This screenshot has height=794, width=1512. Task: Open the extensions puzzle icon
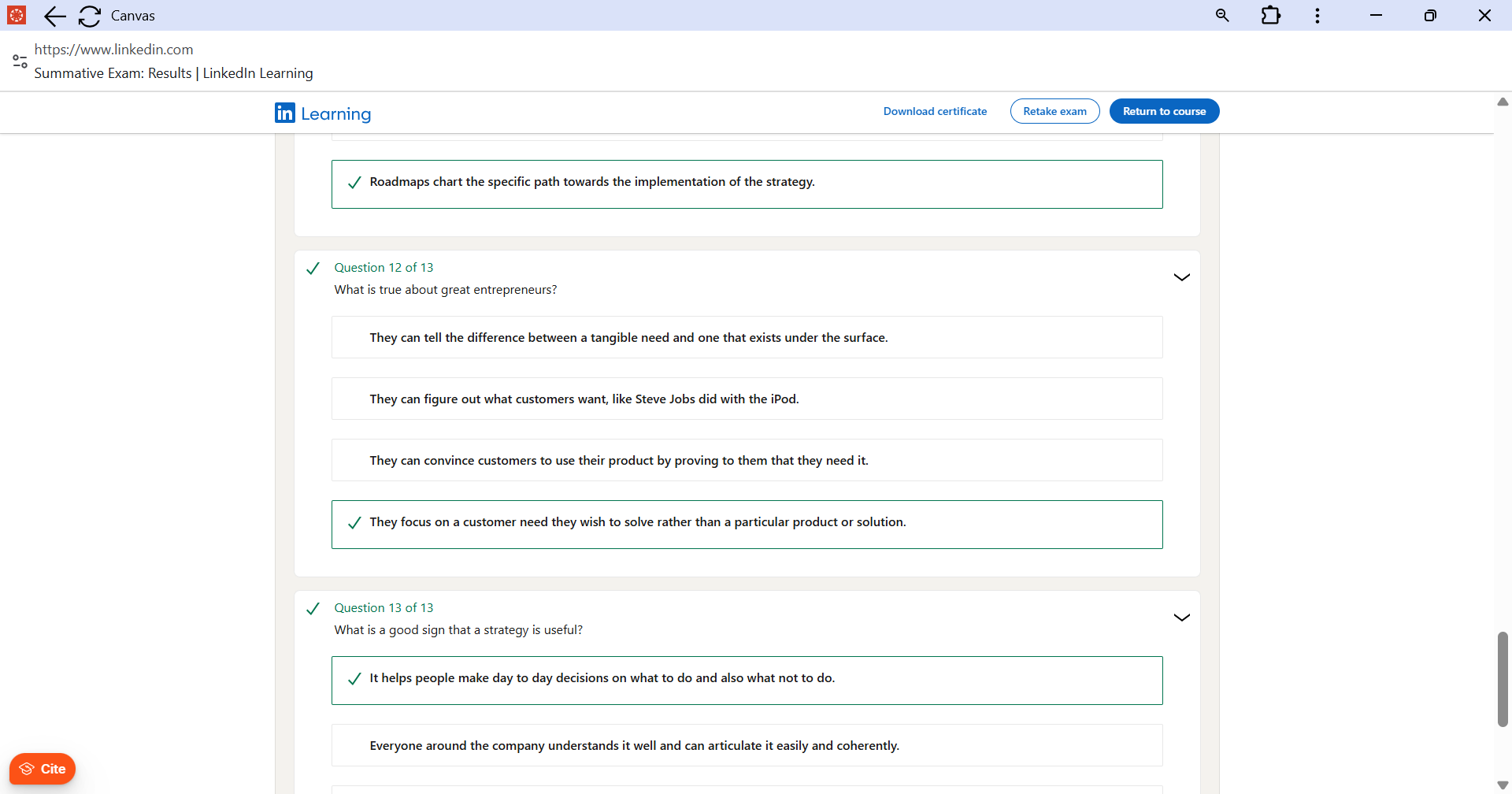click(x=1270, y=15)
